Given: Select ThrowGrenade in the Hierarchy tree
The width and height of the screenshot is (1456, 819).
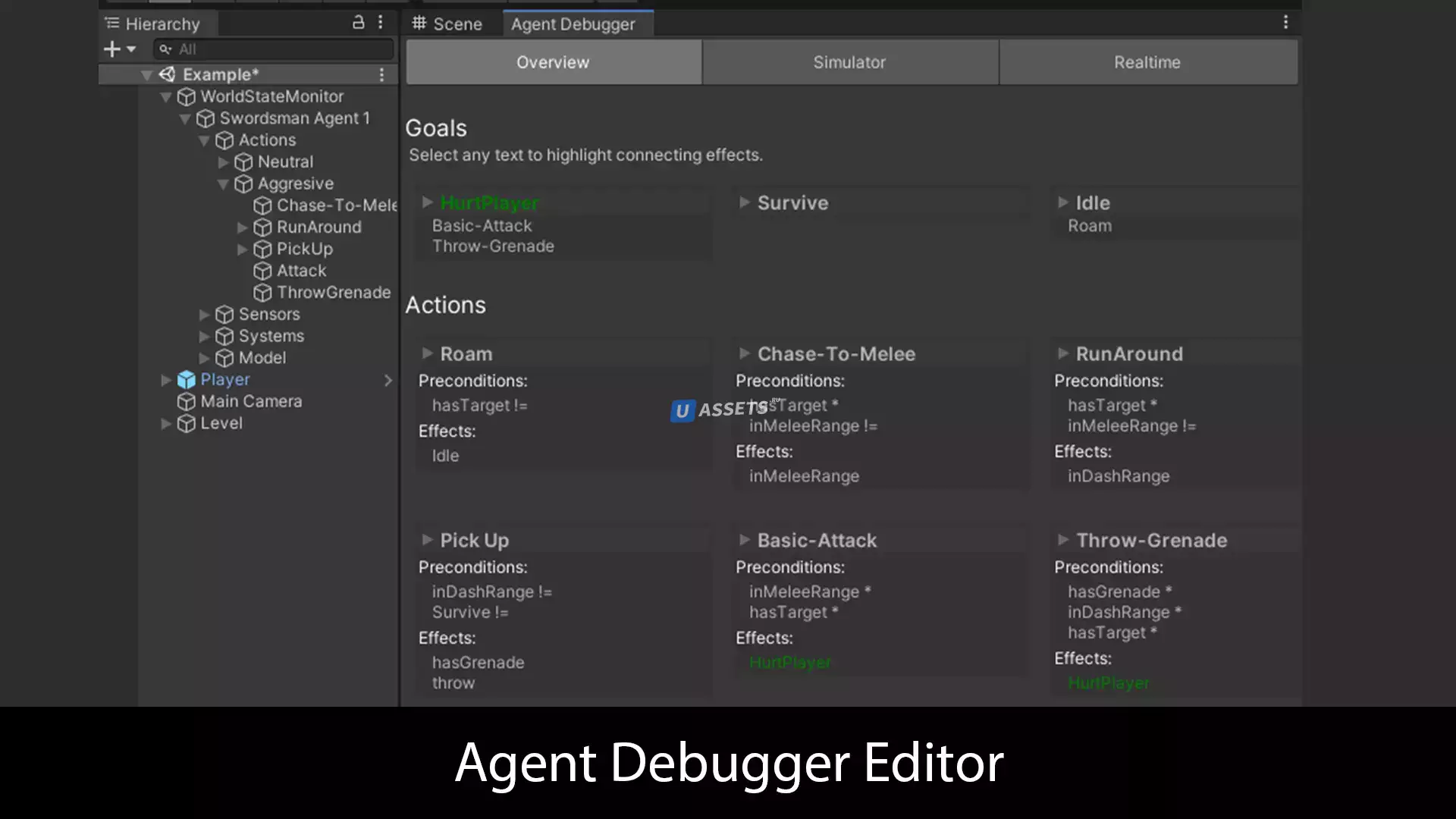Looking at the screenshot, I should [333, 293].
